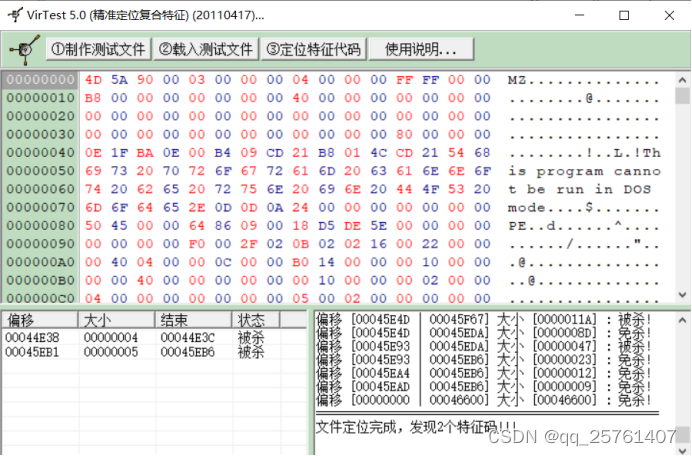Close the VirTest window

pos(669,15)
